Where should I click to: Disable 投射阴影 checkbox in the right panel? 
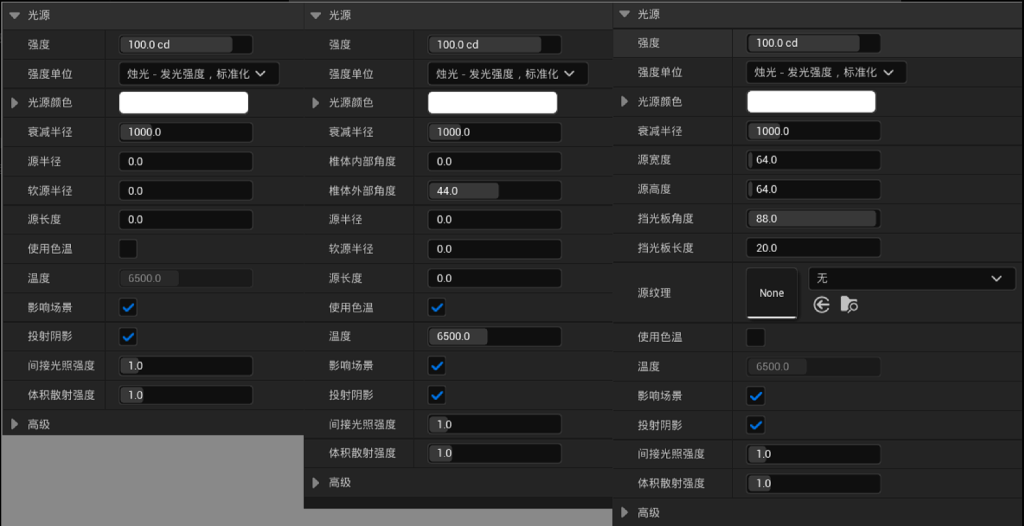(756, 425)
